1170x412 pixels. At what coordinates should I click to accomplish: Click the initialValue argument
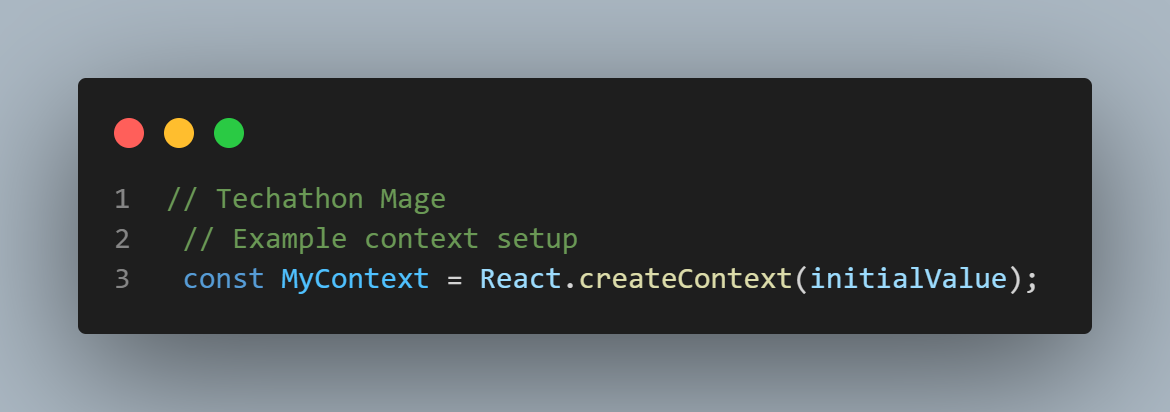tap(908, 279)
